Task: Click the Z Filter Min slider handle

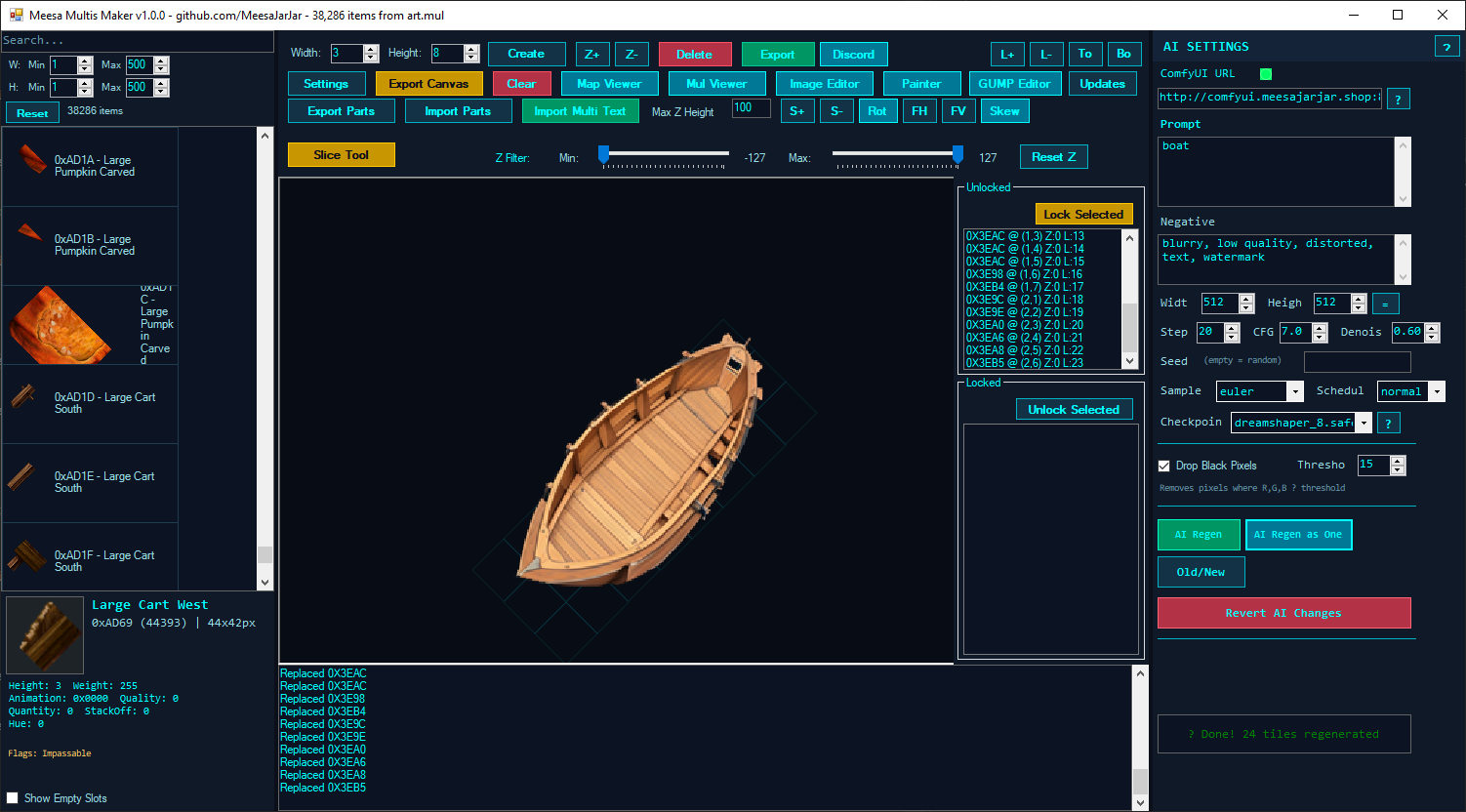Action: 603,154
